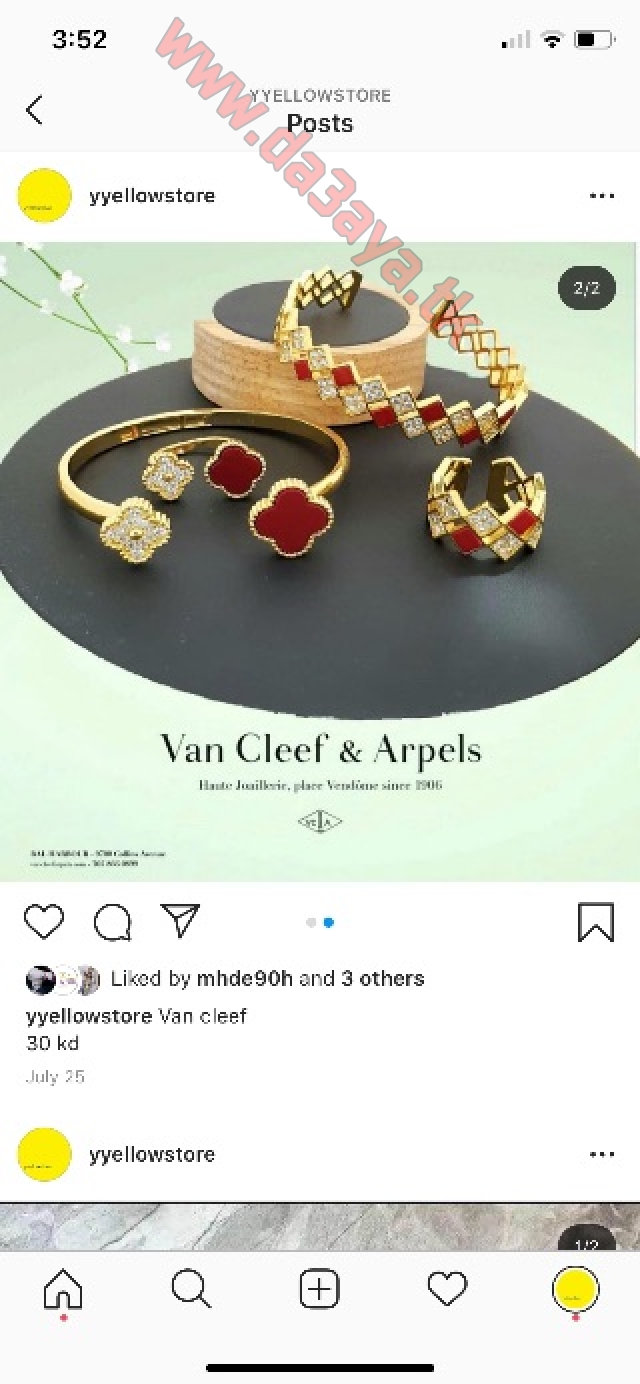Screen dimensions: 640x1384
Task: Open the Search tab with magnifier icon
Action: (x=191, y=1289)
